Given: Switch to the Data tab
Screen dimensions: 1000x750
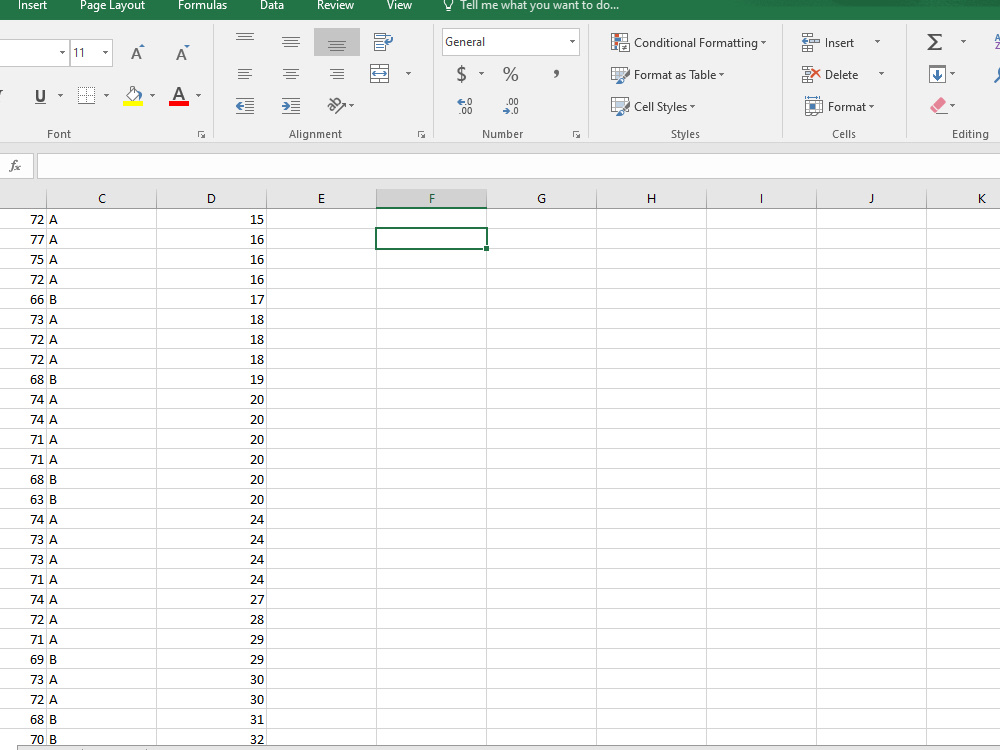Looking at the screenshot, I should pyautogui.click(x=272, y=6).
